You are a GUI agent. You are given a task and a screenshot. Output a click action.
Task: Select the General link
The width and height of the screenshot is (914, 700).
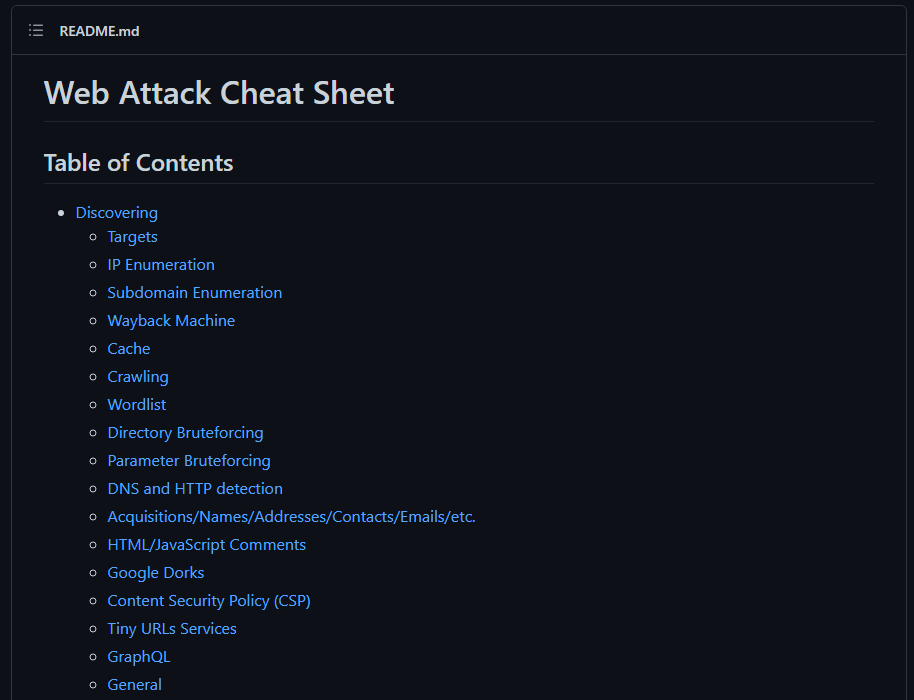click(134, 685)
